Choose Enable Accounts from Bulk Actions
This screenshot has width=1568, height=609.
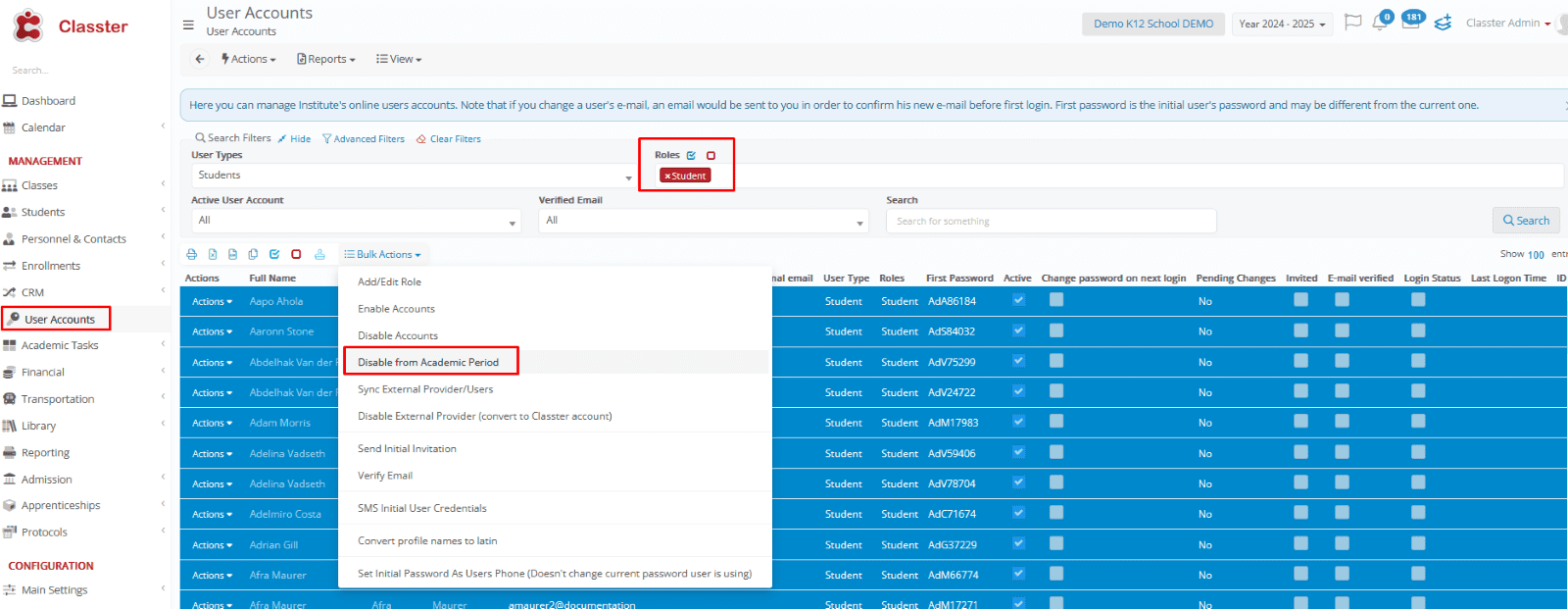pos(396,309)
